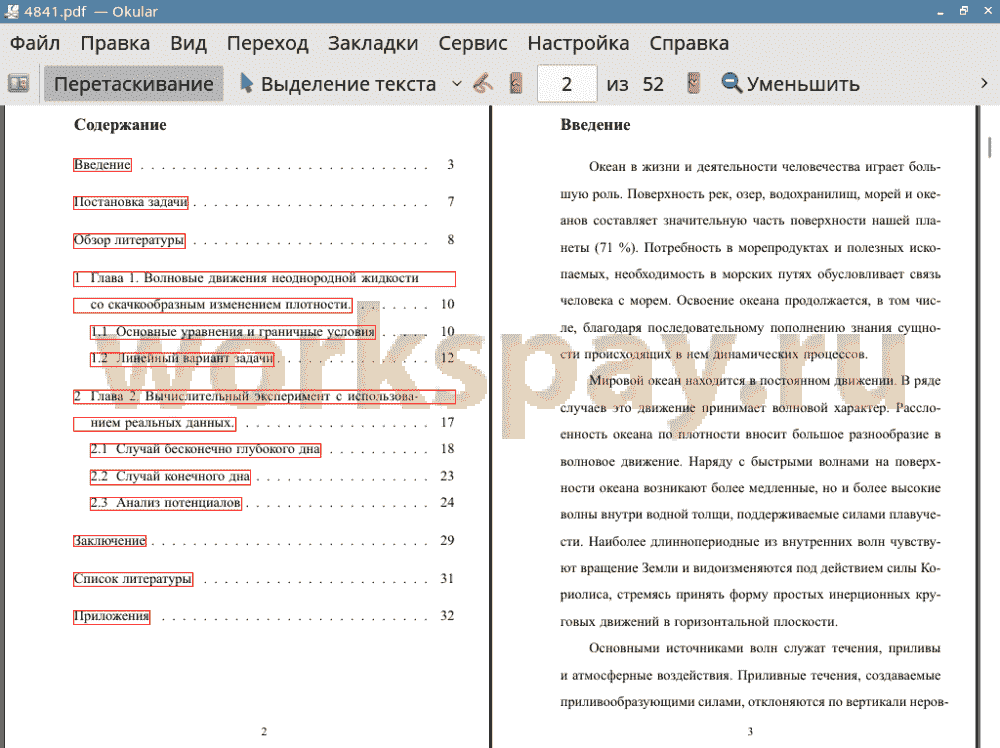Open the Справка menu
1000x748 pixels.
(689, 43)
